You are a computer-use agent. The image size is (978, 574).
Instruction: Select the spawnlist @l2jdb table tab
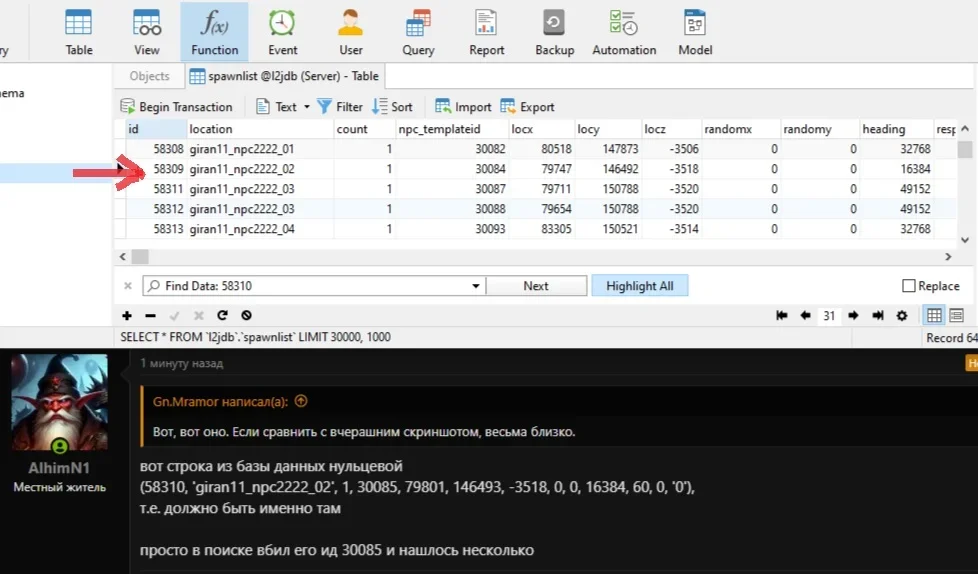[284, 76]
